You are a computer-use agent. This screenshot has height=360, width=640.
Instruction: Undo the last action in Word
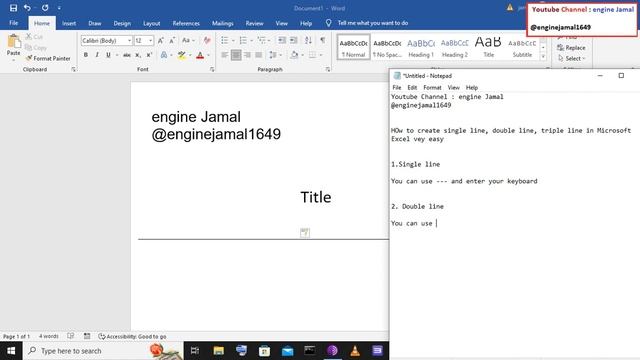(x=27, y=8)
